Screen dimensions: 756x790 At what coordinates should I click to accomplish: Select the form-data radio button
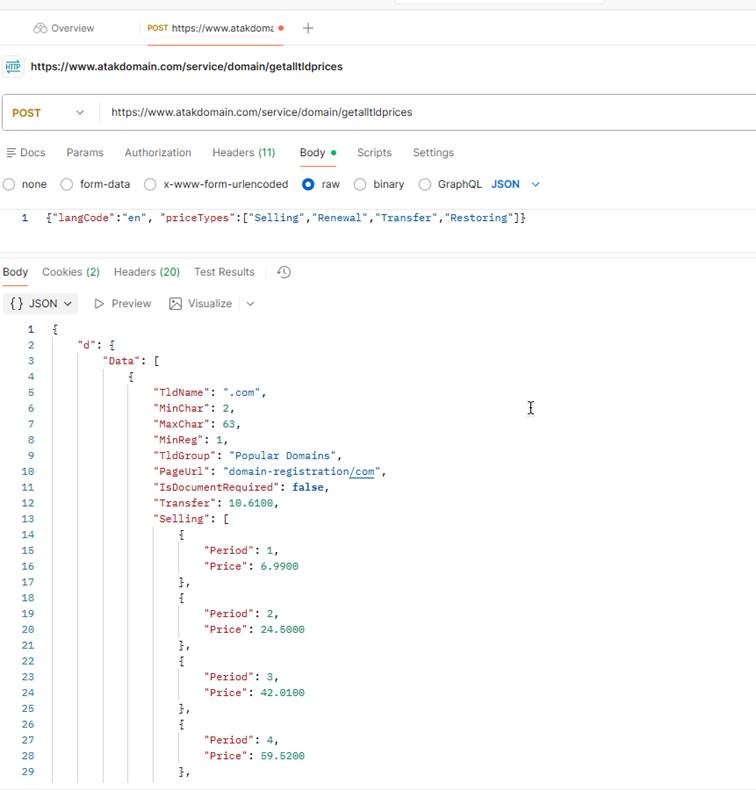pyautogui.click(x=67, y=184)
